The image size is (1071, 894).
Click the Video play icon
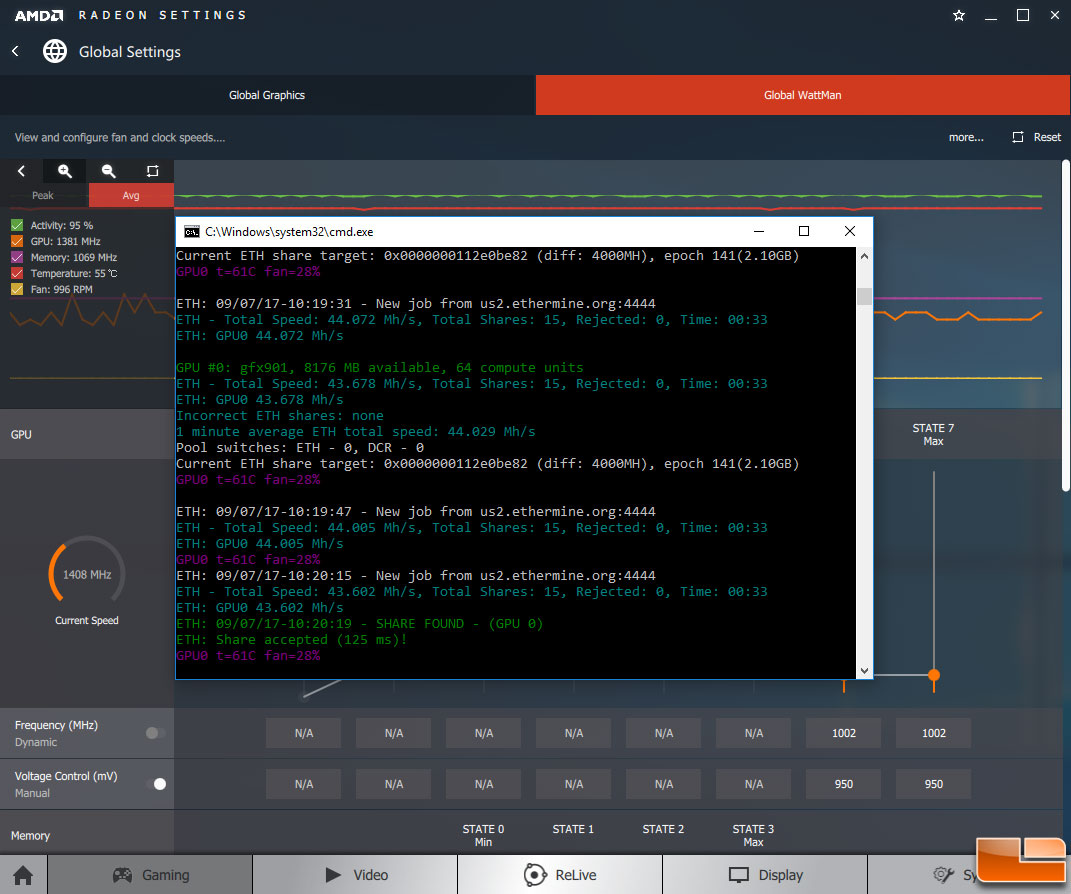click(x=333, y=875)
